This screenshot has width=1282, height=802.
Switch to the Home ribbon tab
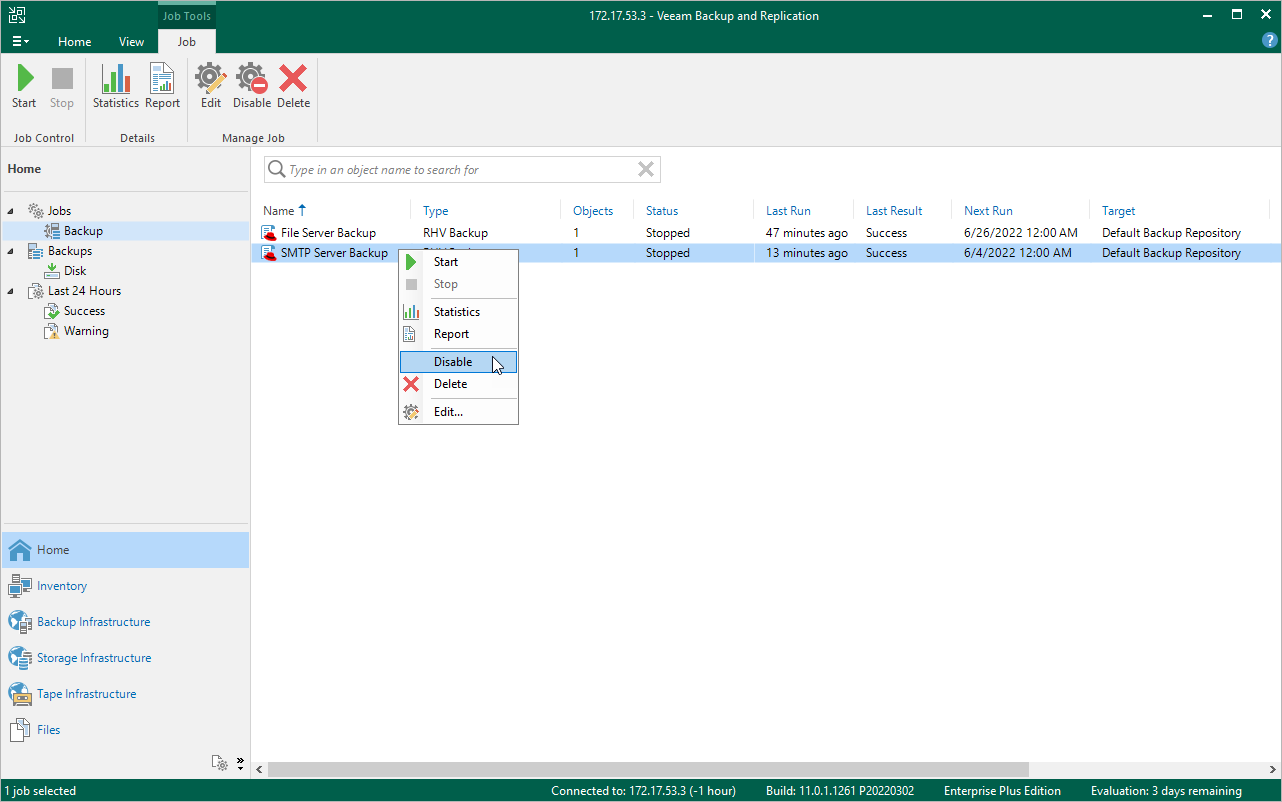[x=74, y=41]
